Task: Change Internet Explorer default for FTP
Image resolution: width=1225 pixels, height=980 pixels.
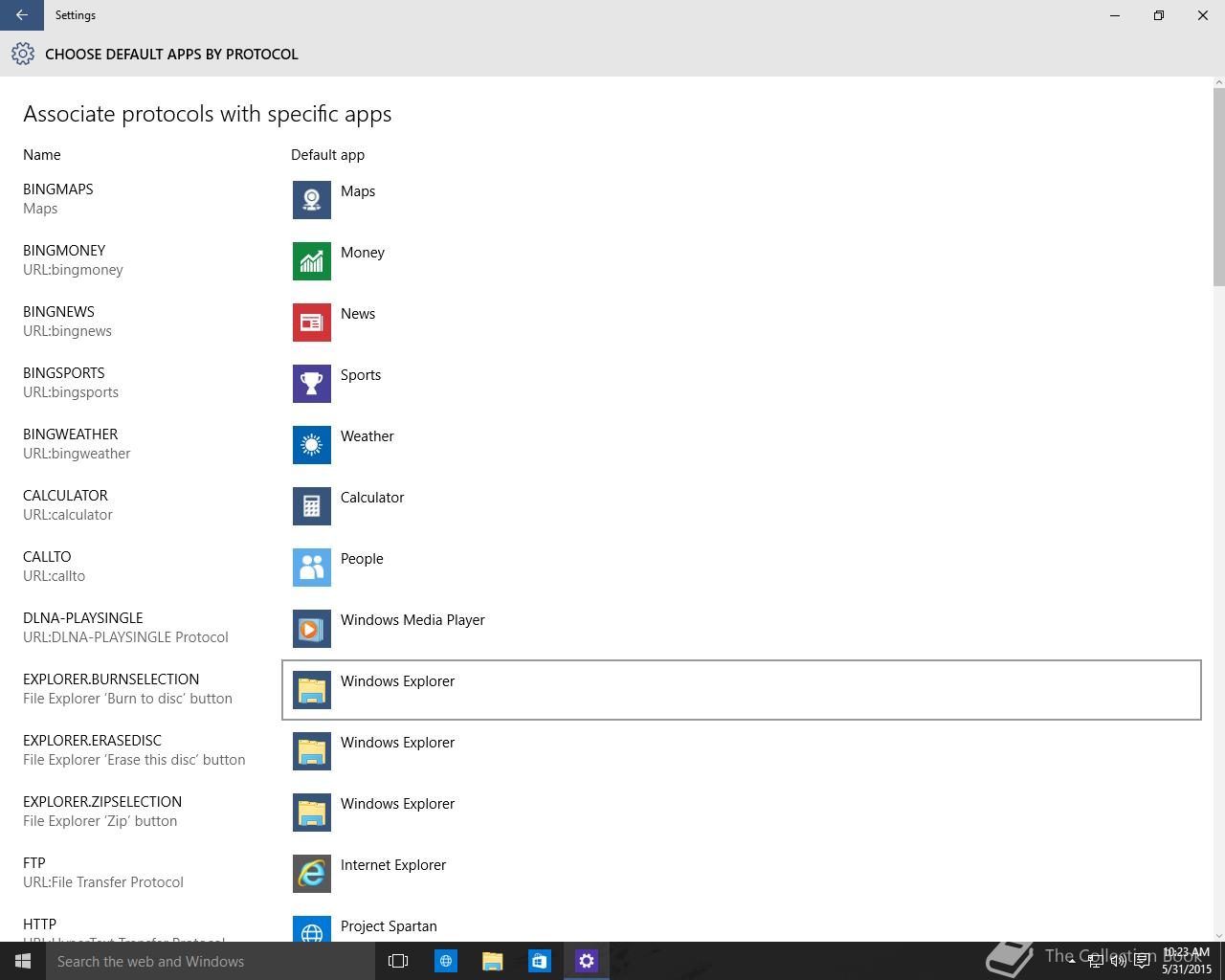Action: [742, 874]
